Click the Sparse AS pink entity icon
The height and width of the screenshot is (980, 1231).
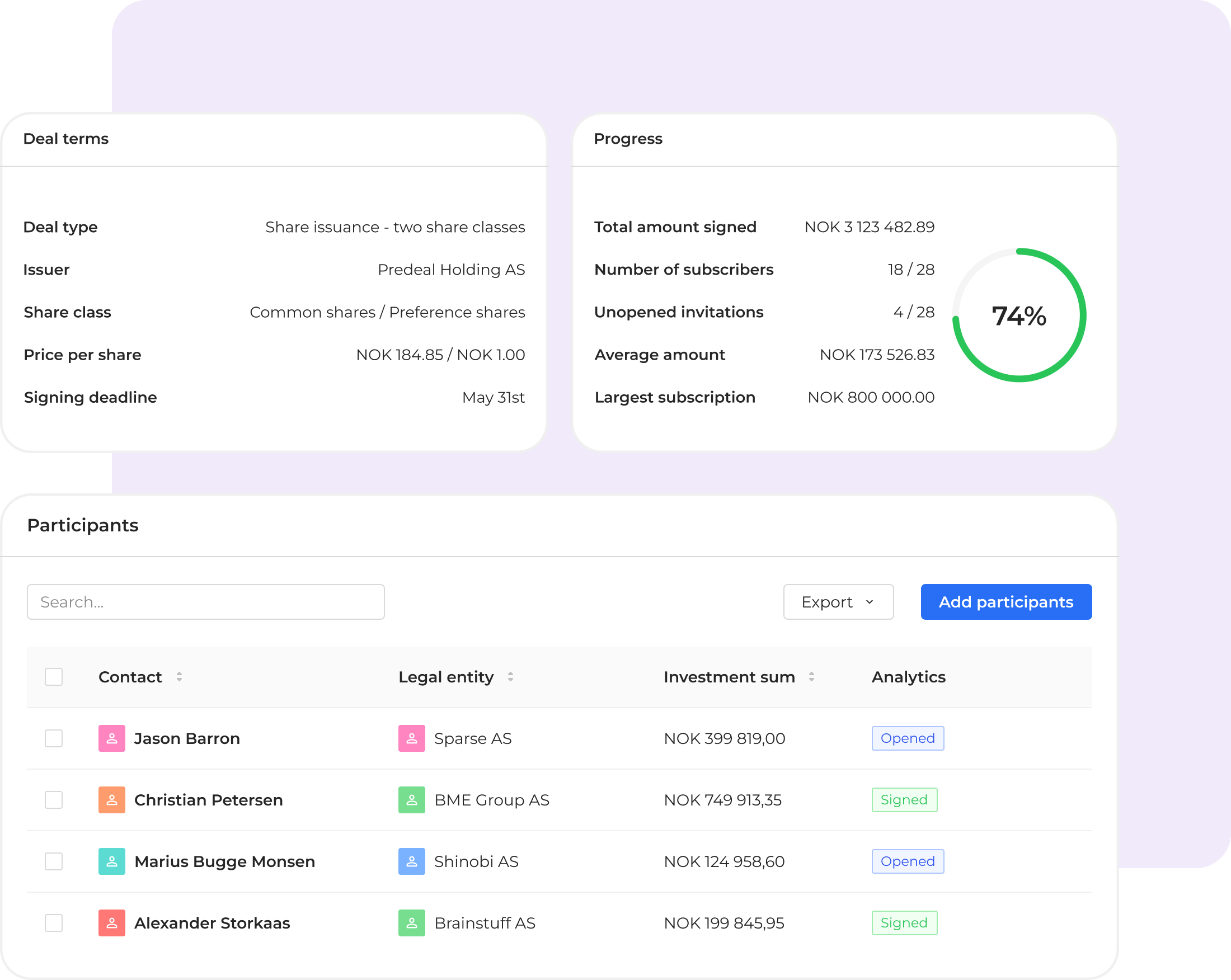(x=411, y=738)
